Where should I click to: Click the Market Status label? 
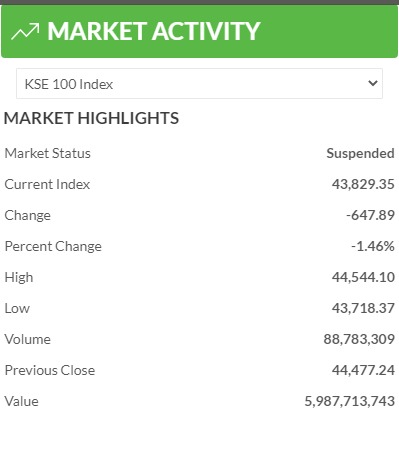tap(48, 153)
